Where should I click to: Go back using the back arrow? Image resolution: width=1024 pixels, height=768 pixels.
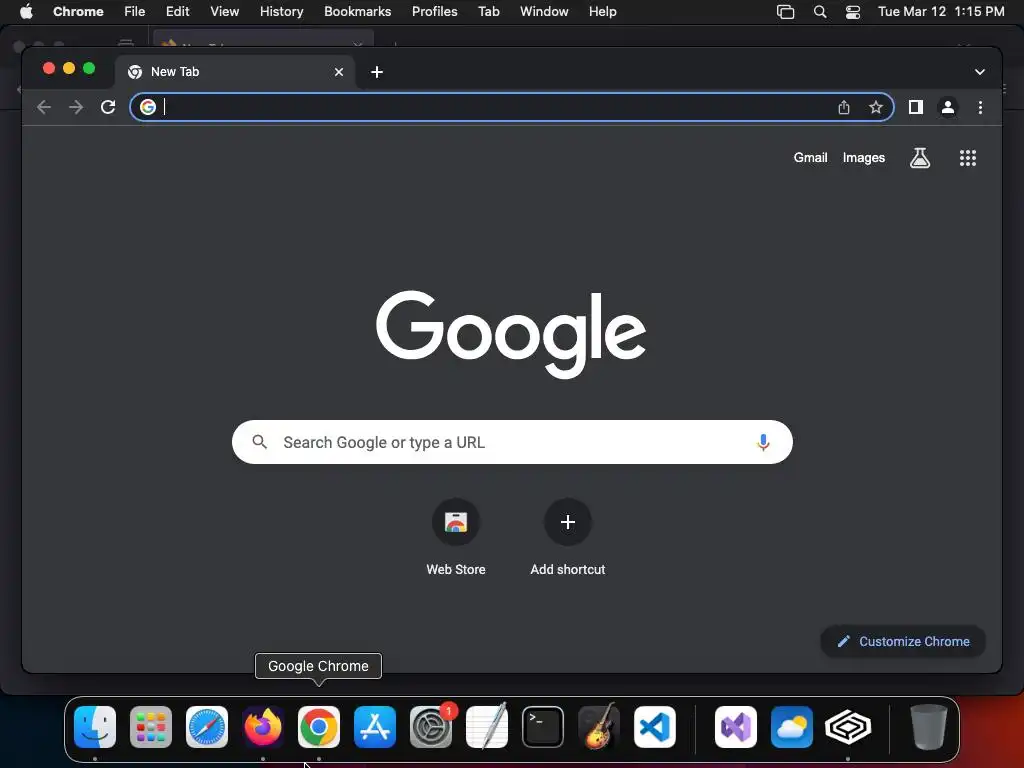click(x=44, y=107)
